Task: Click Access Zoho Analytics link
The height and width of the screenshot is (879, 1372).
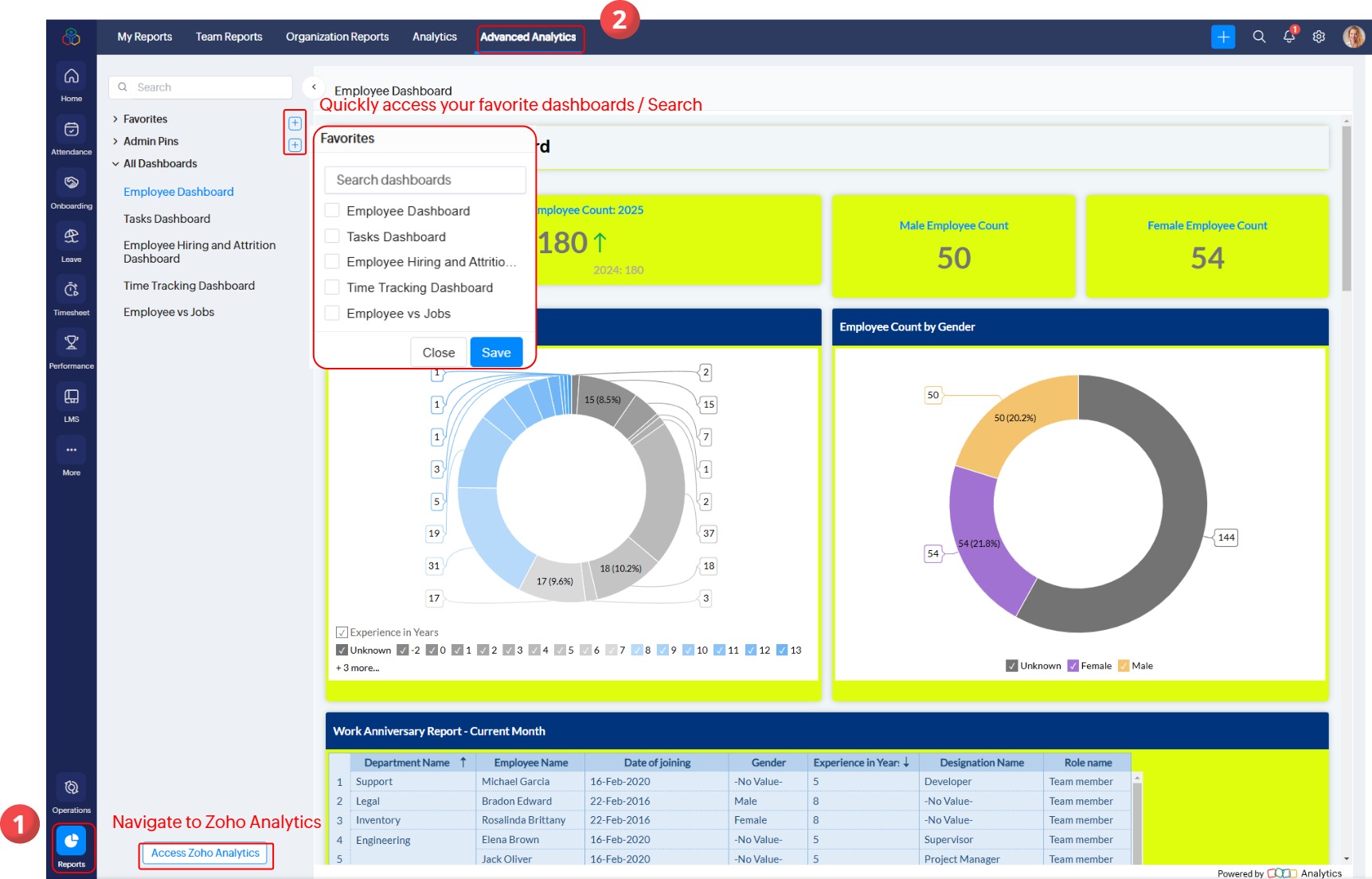Action: tap(205, 854)
